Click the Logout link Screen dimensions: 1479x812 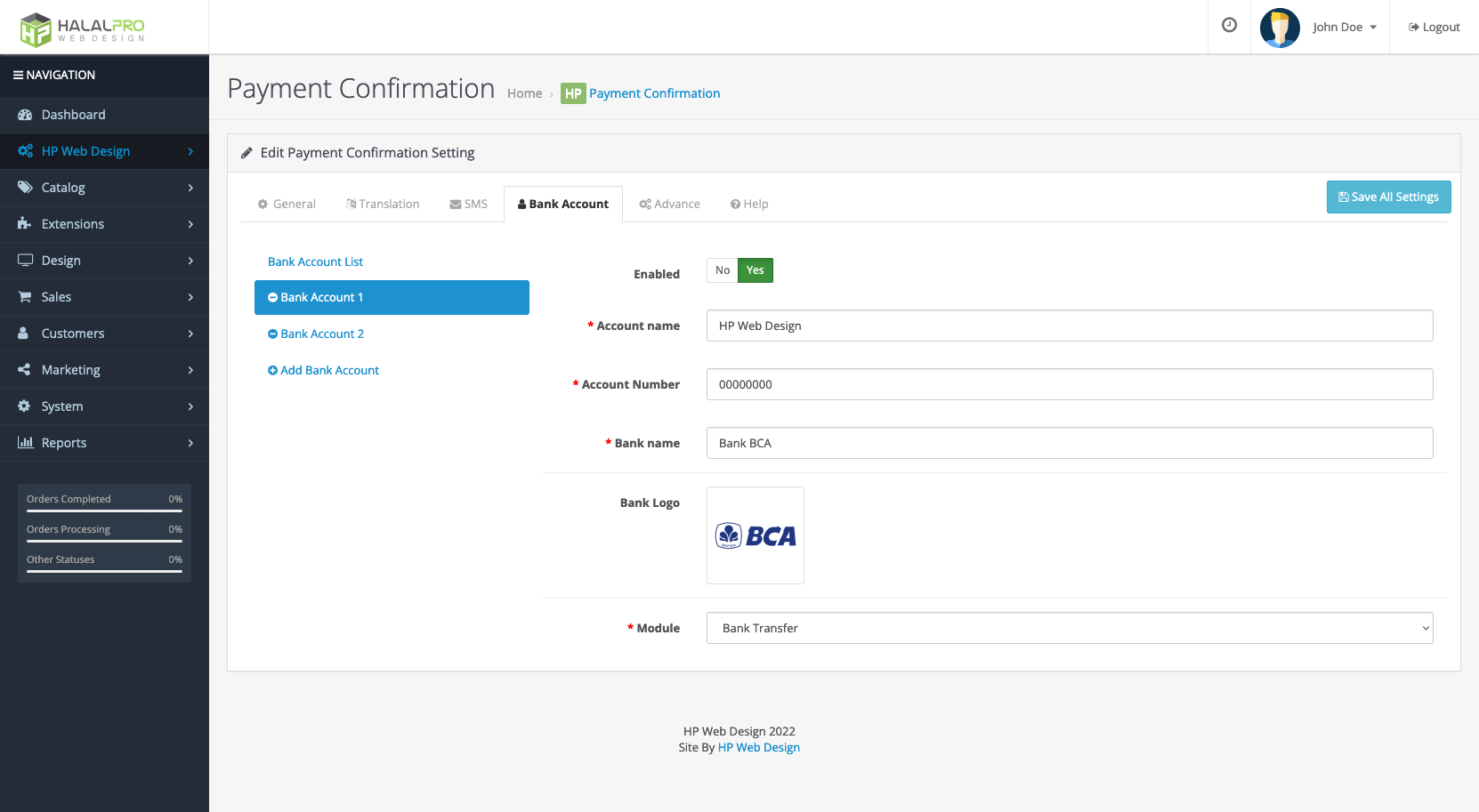[x=1434, y=28]
